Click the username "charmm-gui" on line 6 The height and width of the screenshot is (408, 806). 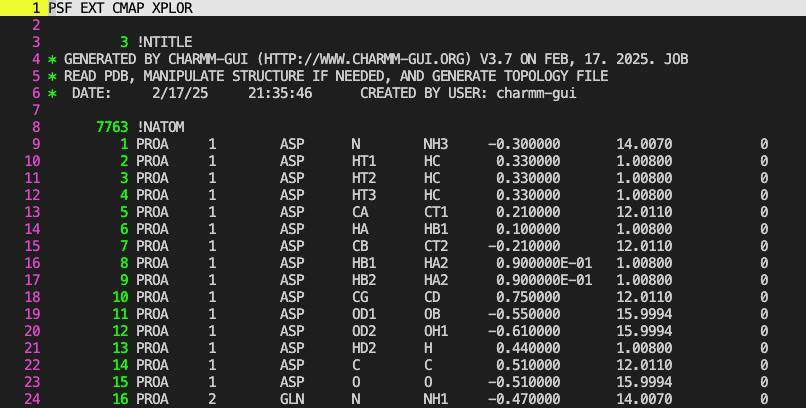click(537, 93)
